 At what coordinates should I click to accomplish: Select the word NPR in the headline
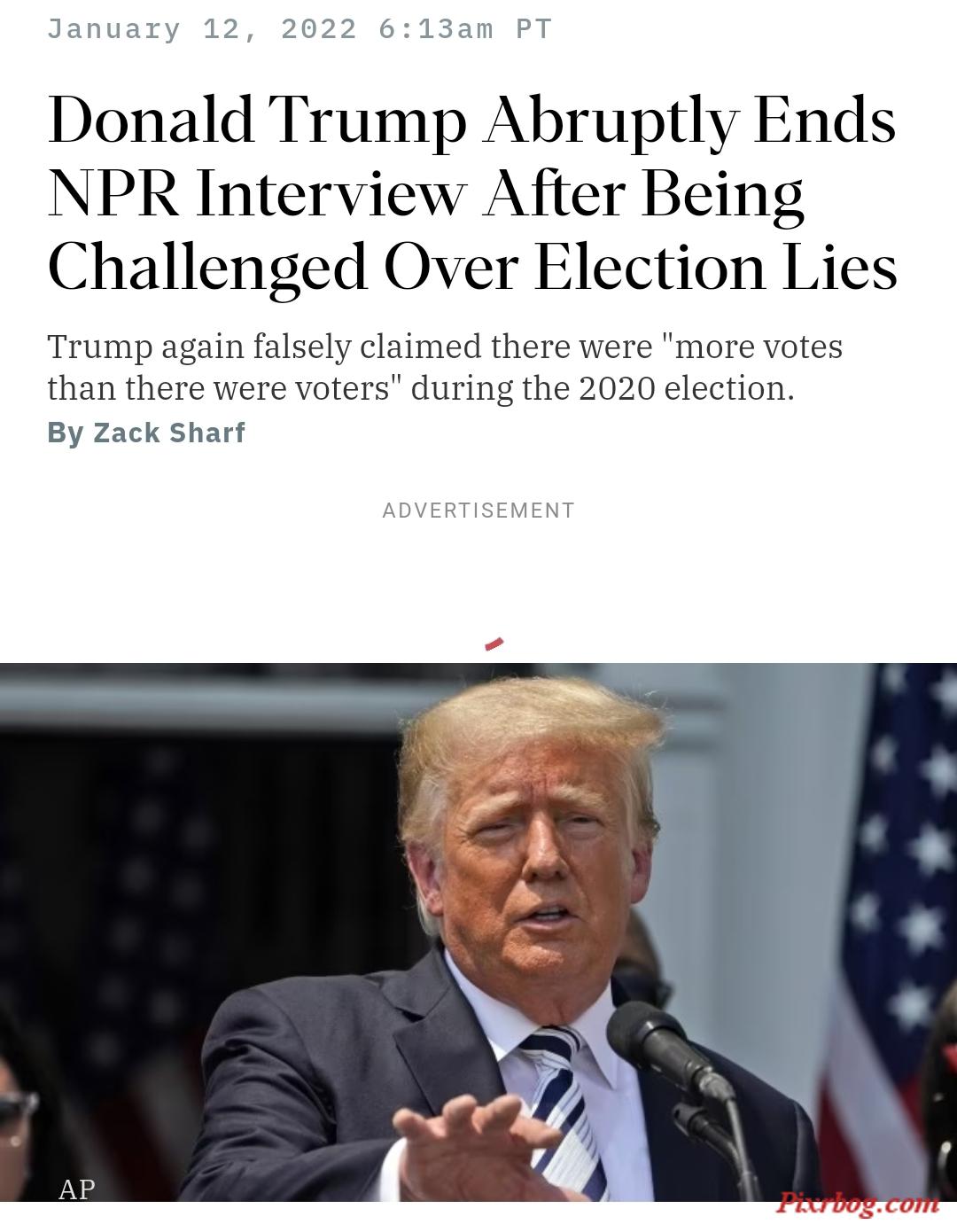[113, 193]
